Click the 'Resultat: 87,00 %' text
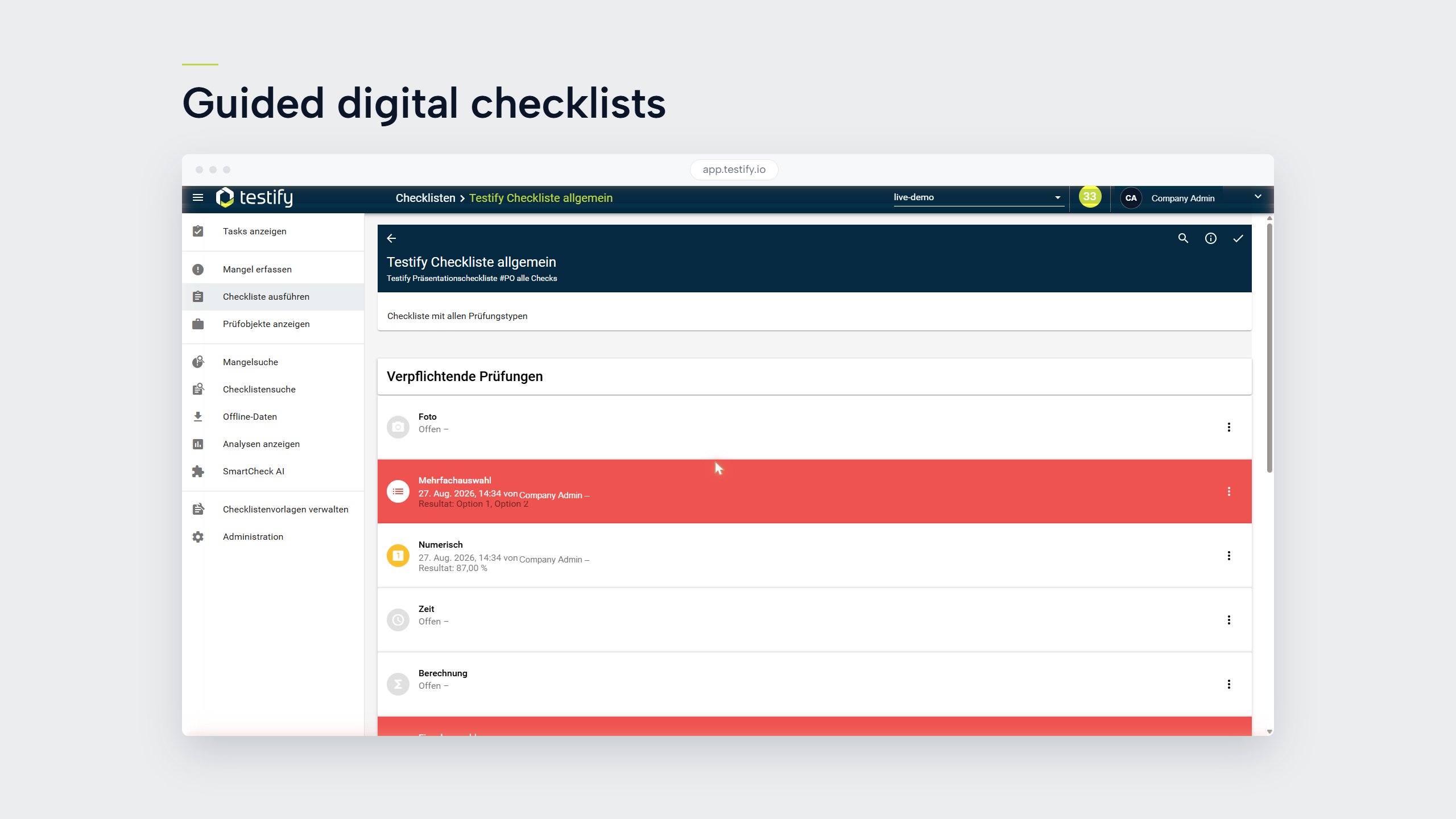 pyautogui.click(x=453, y=568)
